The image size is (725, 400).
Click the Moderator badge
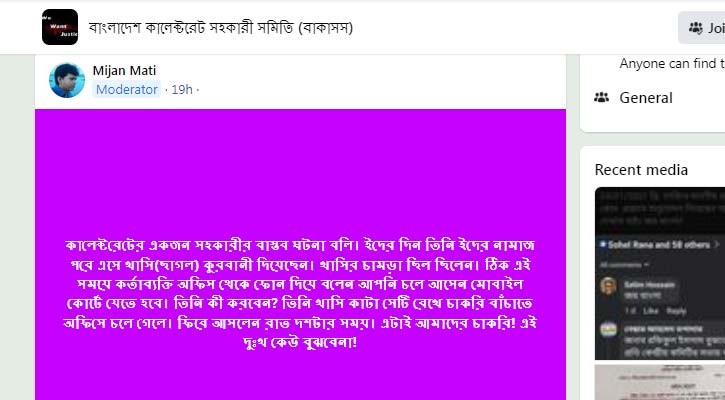(x=126, y=89)
